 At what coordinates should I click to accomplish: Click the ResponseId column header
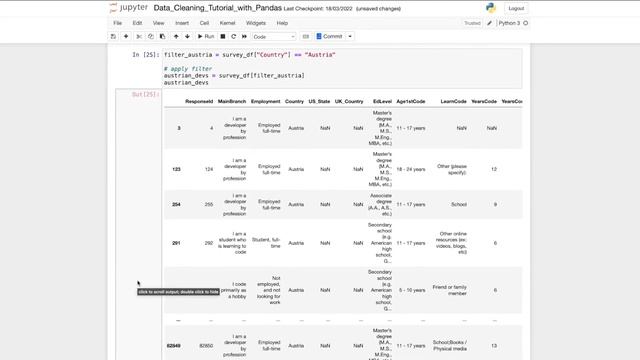[199, 101]
